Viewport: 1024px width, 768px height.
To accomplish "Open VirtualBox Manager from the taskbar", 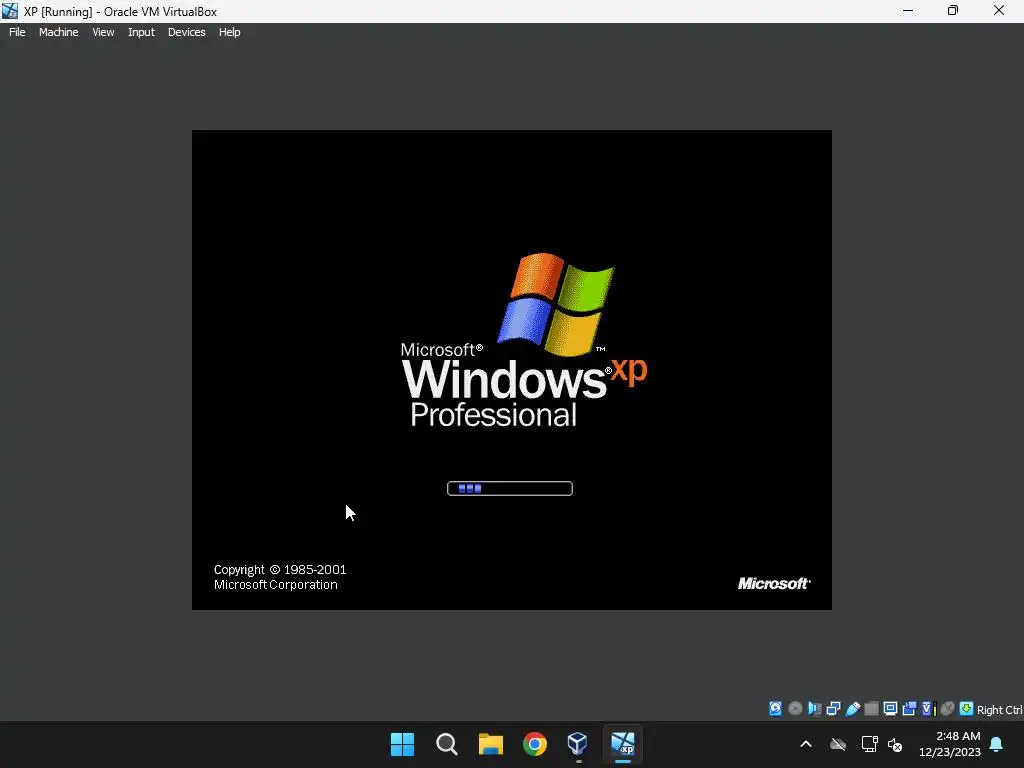I will (x=578, y=744).
